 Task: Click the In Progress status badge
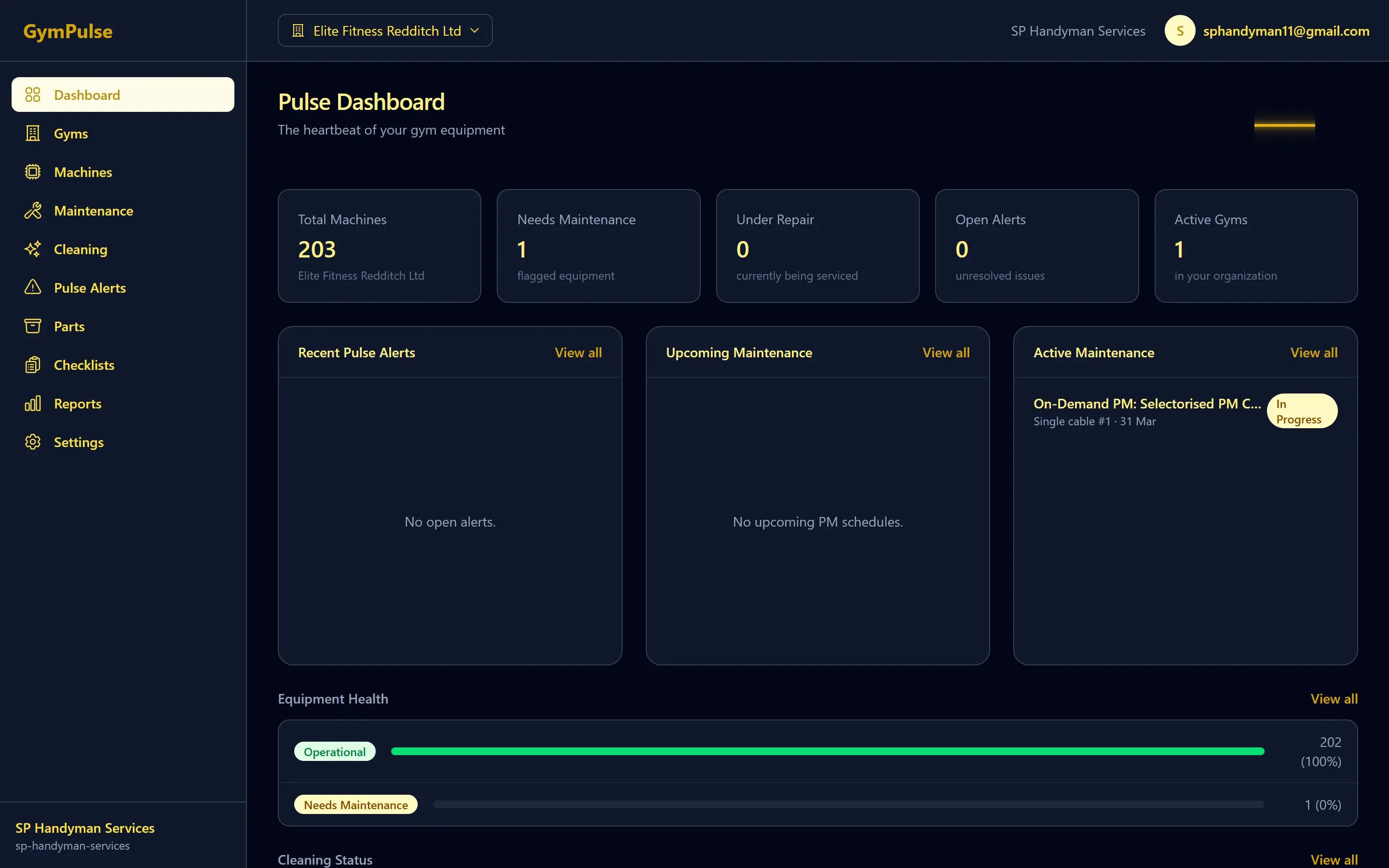coord(1302,411)
